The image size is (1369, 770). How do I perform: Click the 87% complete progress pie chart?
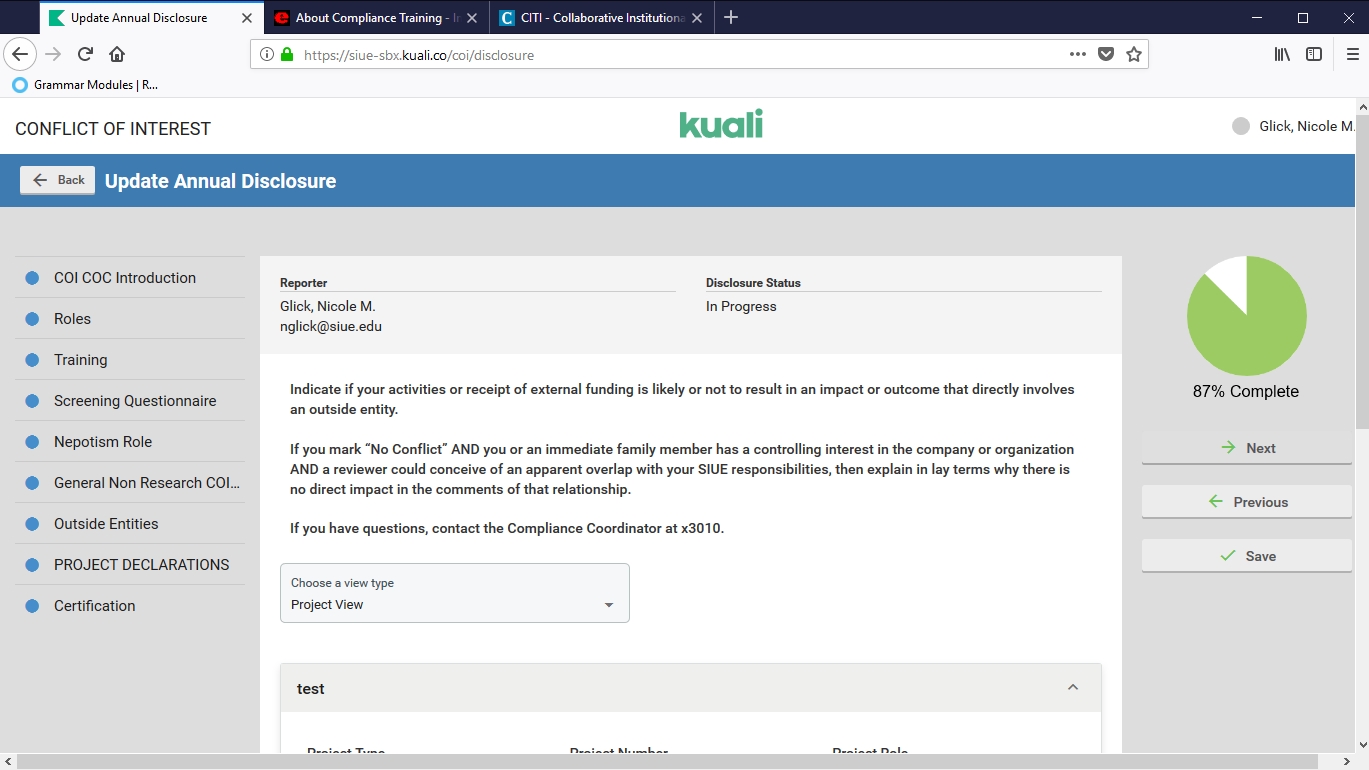(x=1246, y=316)
